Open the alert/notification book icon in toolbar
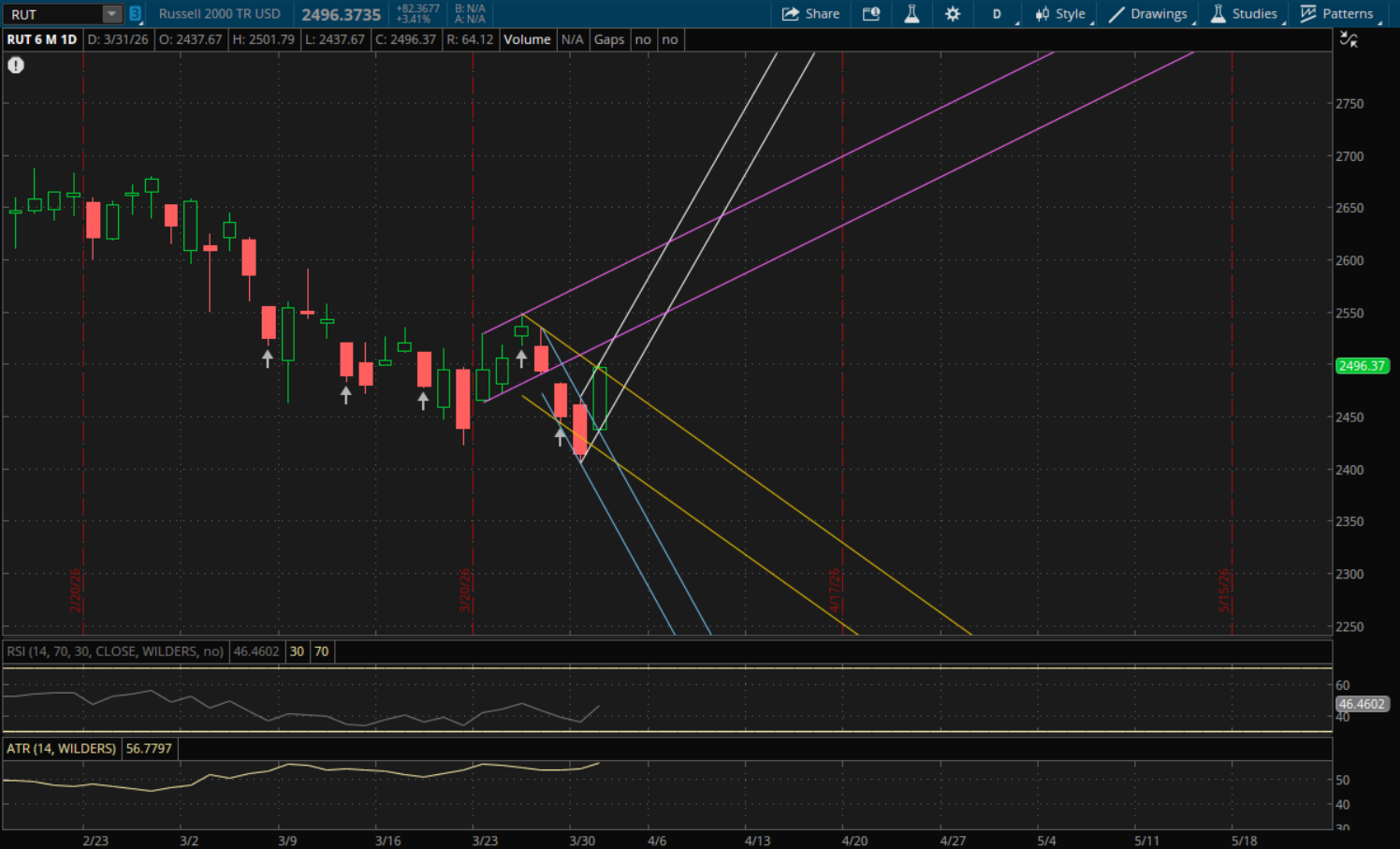This screenshot has width=1400, height=849. click(871, 14)
